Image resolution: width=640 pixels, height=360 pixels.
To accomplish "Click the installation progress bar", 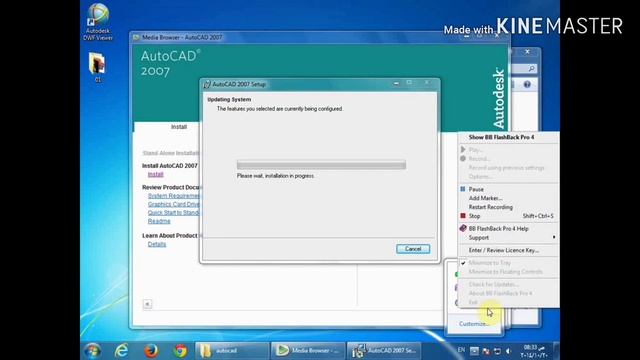I will point(321,165).
